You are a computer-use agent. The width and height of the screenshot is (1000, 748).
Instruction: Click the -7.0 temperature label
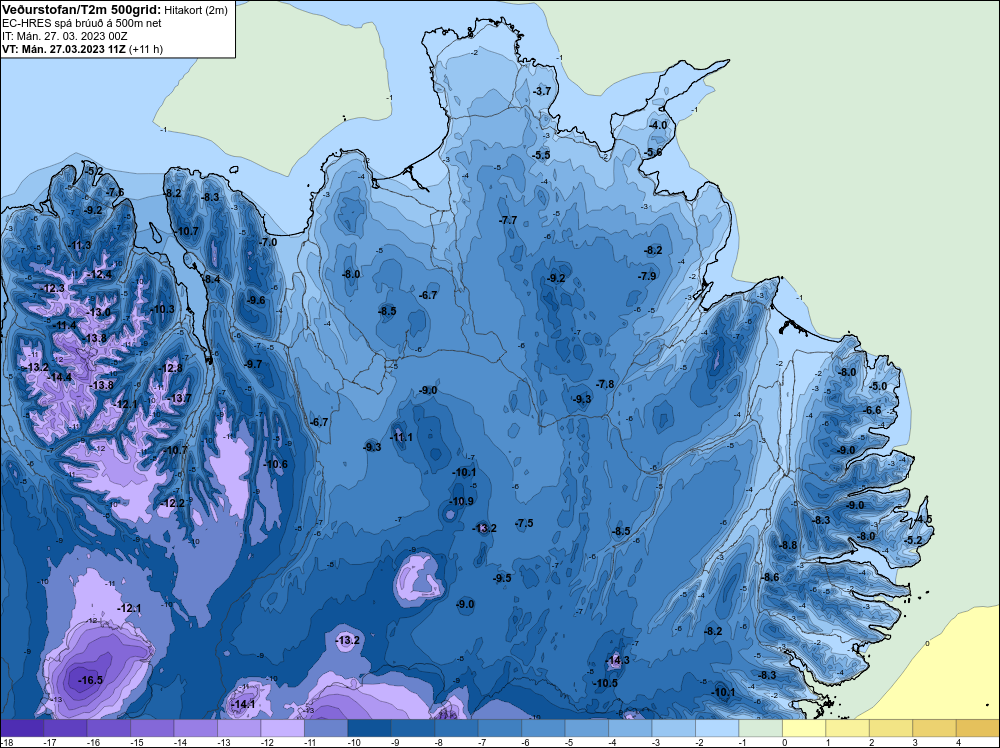267,242
